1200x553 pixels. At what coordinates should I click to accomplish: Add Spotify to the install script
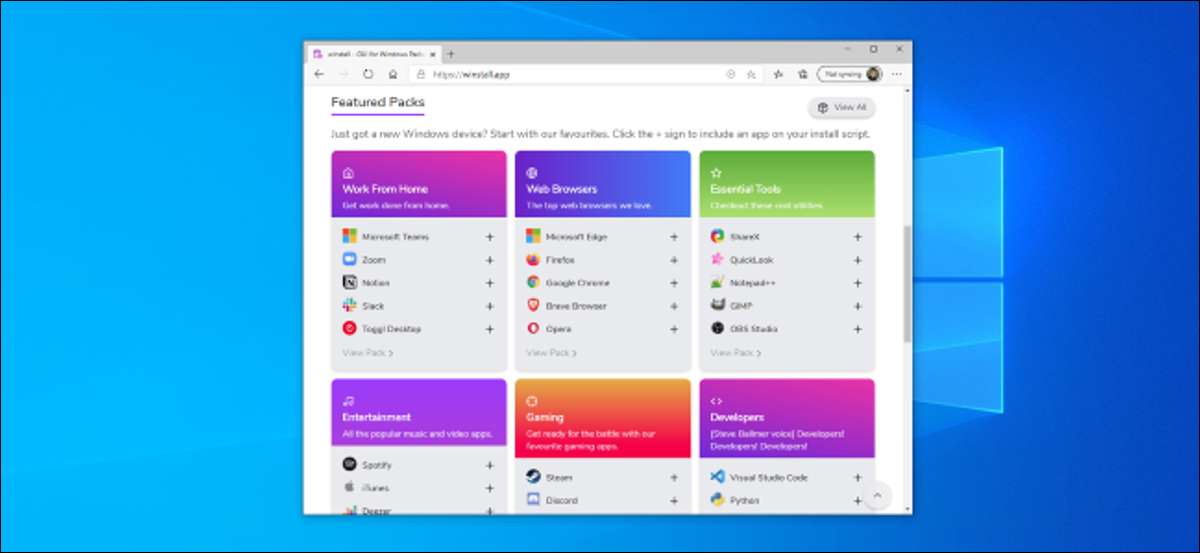tap(490, 465)
